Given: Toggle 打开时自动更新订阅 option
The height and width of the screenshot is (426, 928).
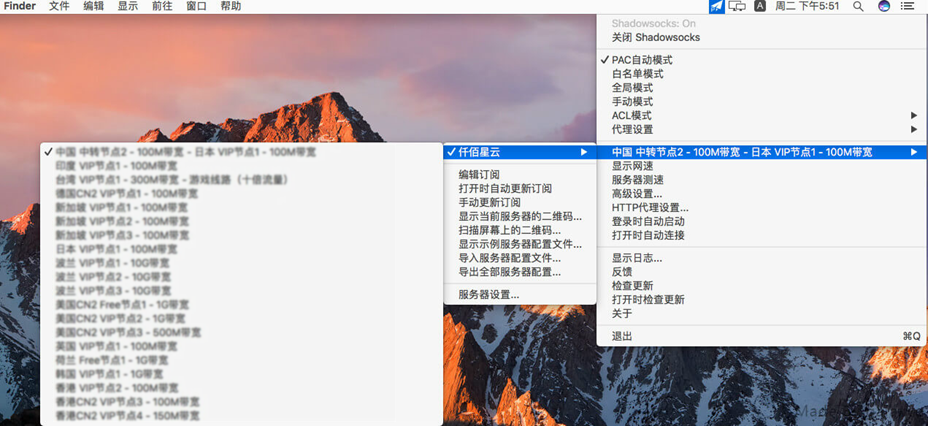Looking at the screenshot, I should 504,188.
